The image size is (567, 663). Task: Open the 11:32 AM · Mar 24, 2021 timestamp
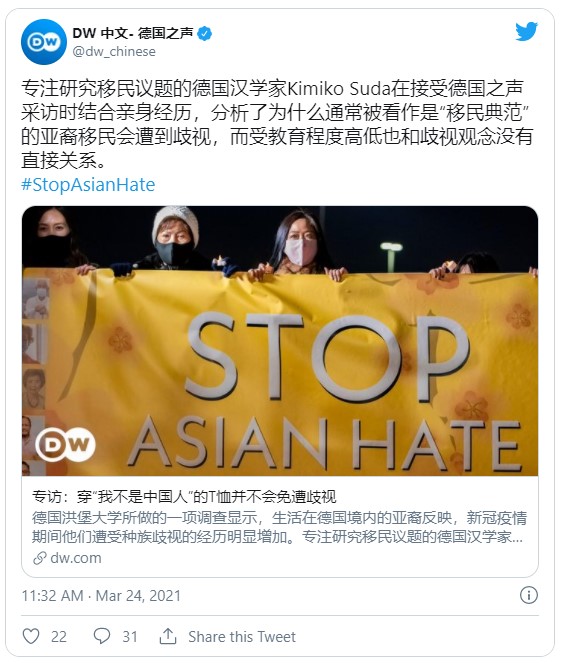pos(101,595)
